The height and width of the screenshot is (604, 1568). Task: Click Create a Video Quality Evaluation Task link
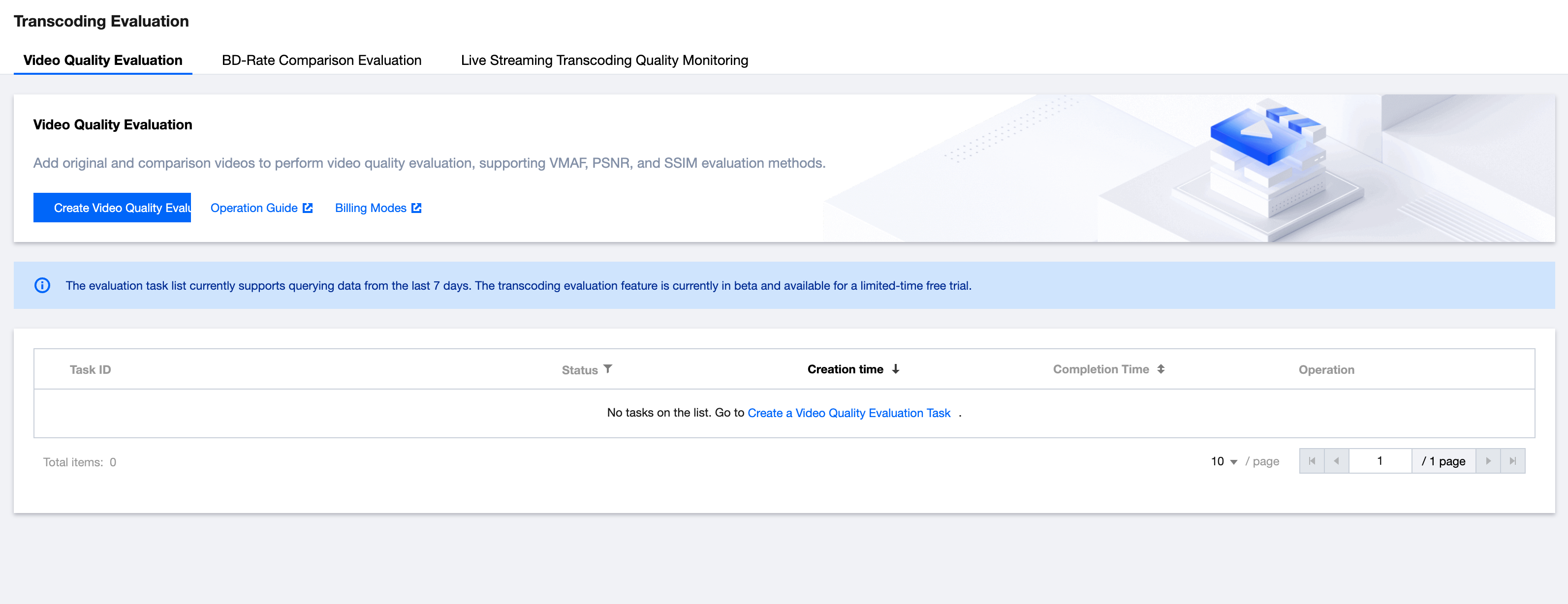point(848,413)
